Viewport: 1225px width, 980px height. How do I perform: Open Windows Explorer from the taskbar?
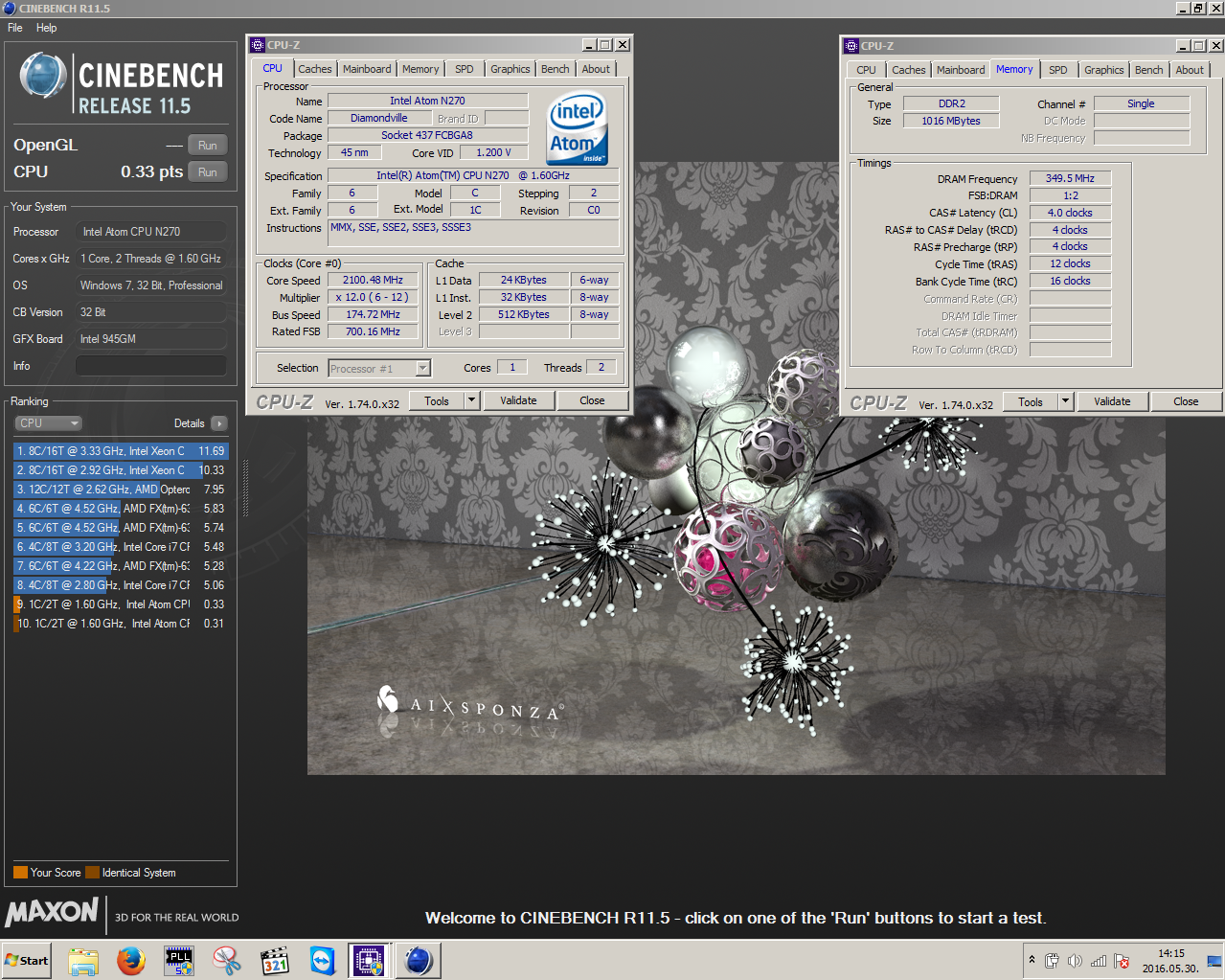pyautogui.click(x=83, y=960)
